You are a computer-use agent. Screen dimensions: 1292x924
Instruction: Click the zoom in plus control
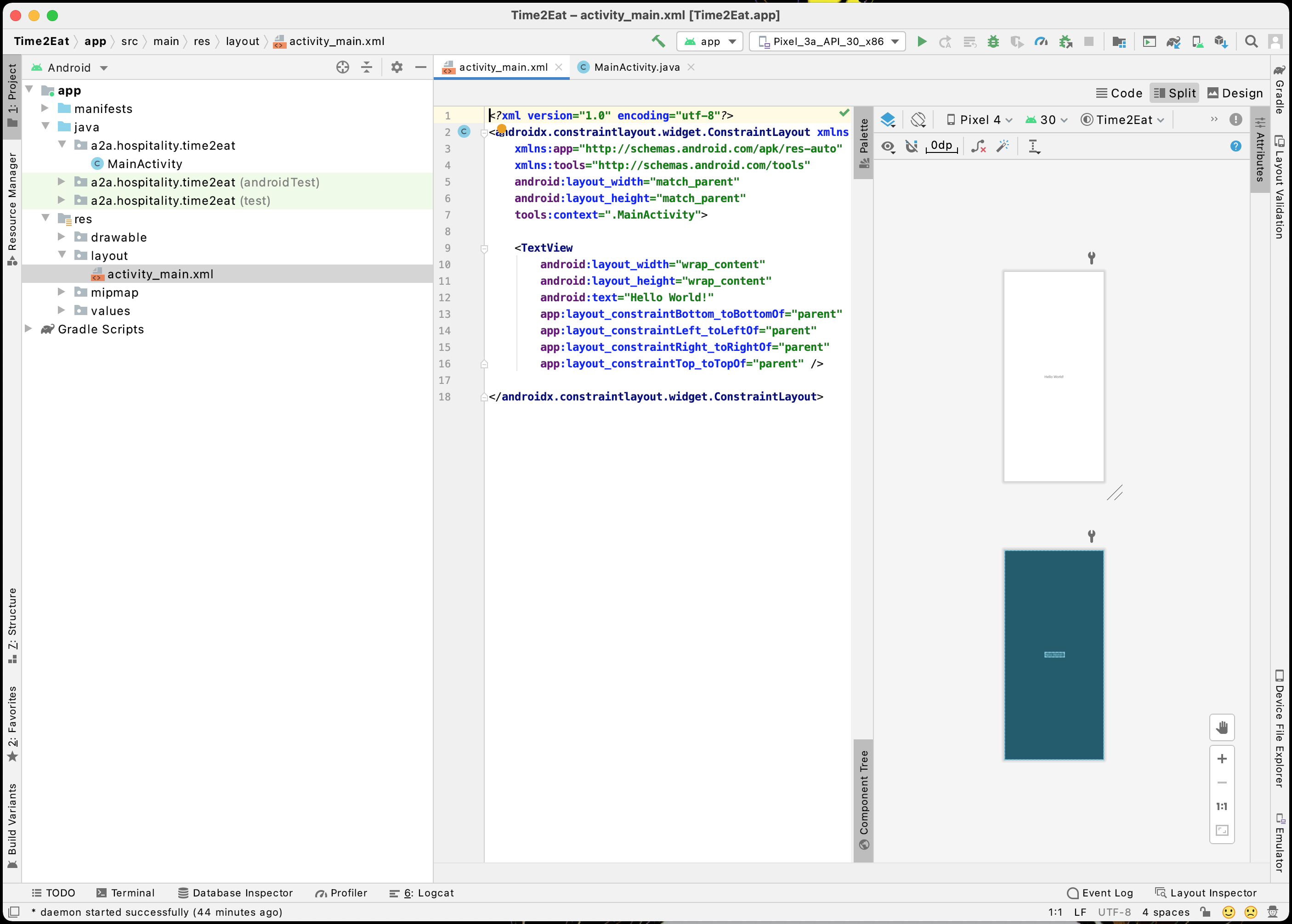[1221, 758]
